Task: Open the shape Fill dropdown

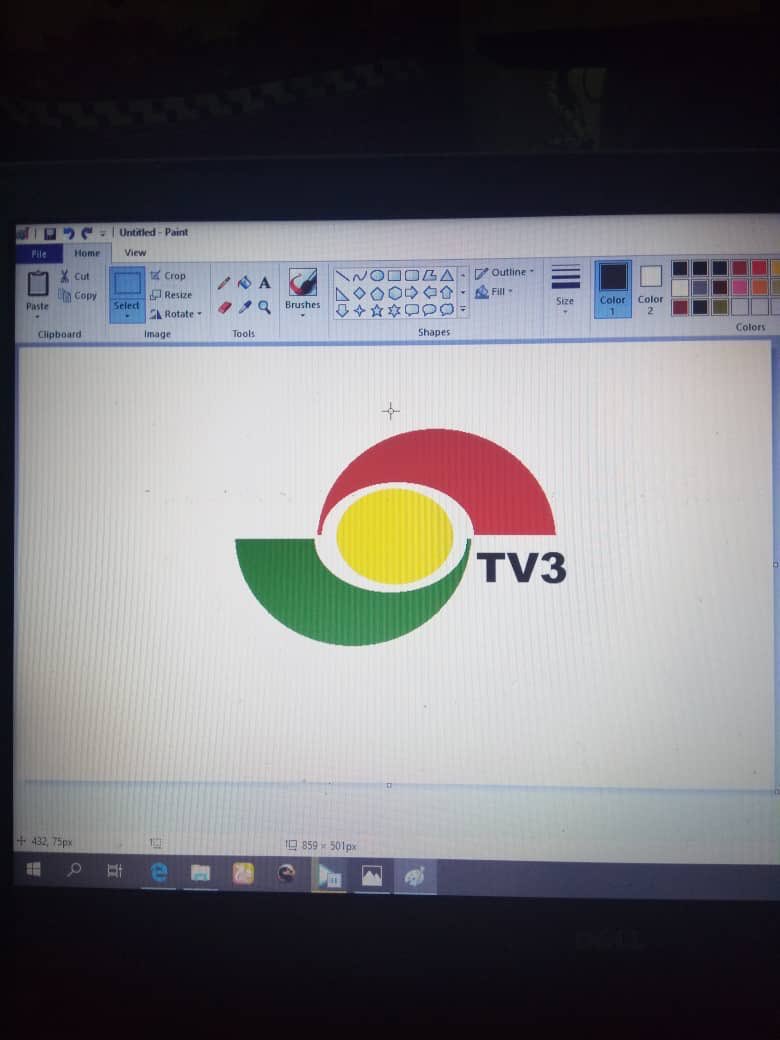Action: (x=494, y=292)
